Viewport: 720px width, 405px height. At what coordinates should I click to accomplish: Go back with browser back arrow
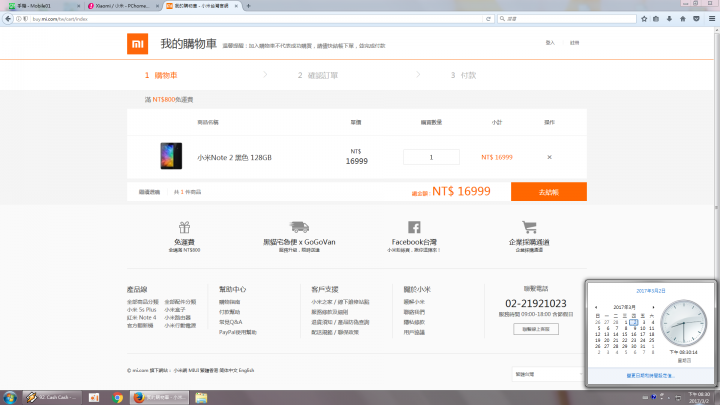pos(8,19)
